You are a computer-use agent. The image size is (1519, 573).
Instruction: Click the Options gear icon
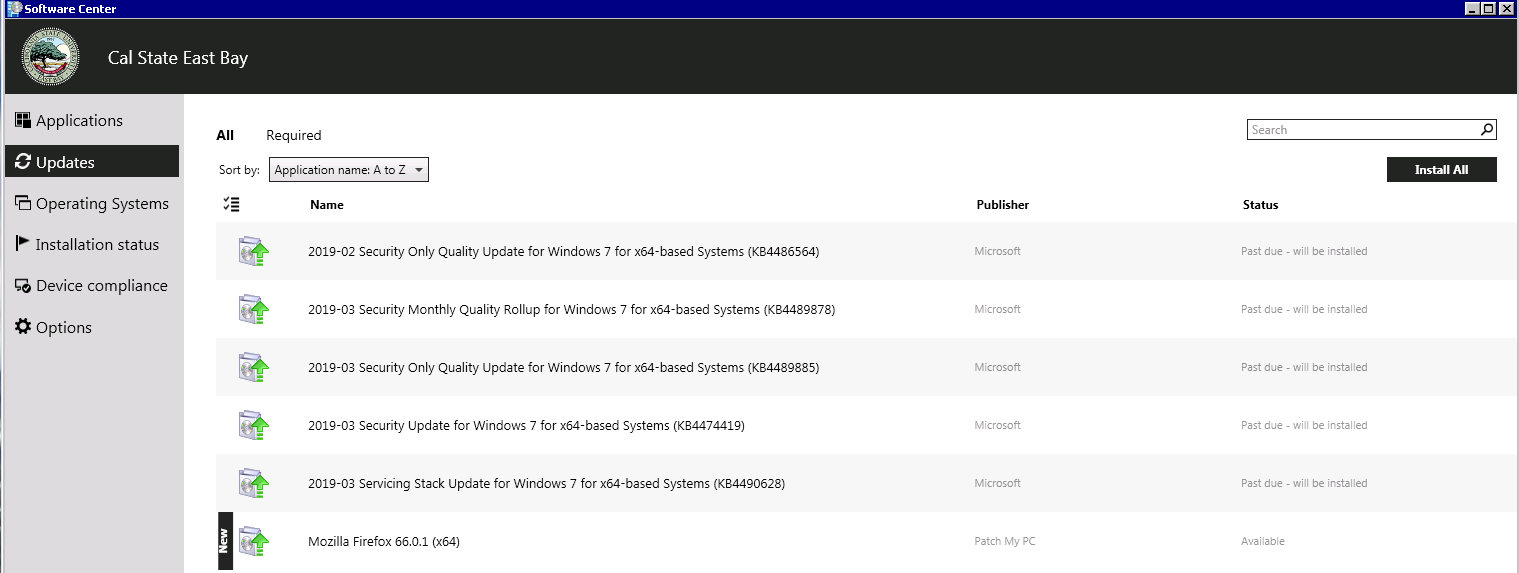point(23,327)
